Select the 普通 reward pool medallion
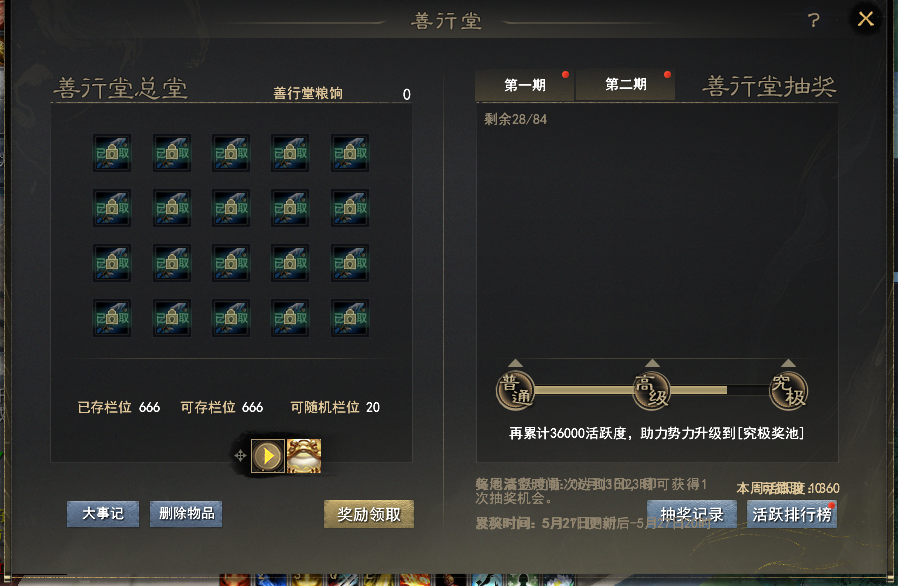The height and width of the screenshot is (586, 898). coord(515,391)
